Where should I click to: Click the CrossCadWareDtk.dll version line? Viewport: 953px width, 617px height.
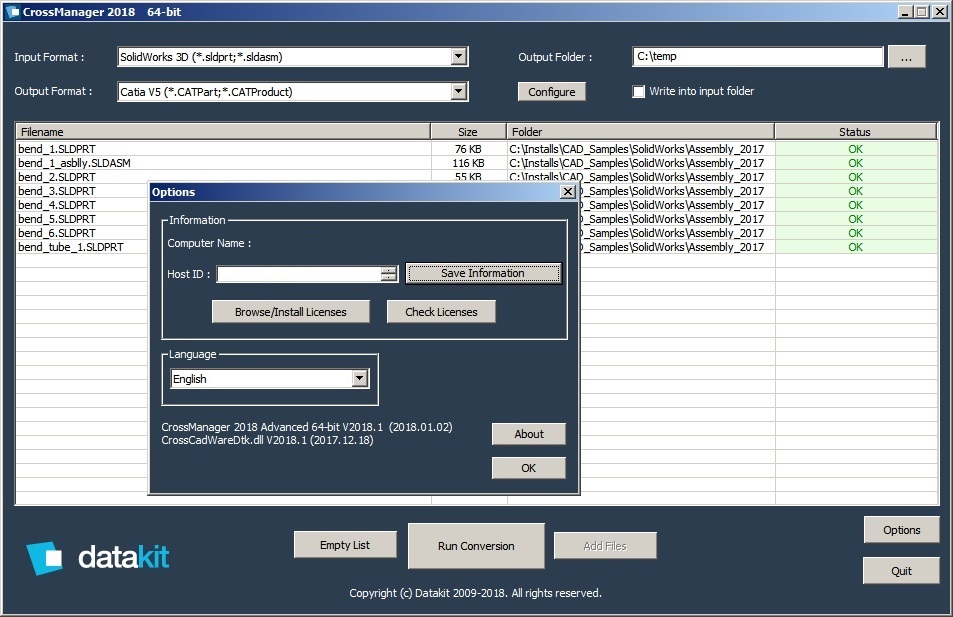click(267, 440)
